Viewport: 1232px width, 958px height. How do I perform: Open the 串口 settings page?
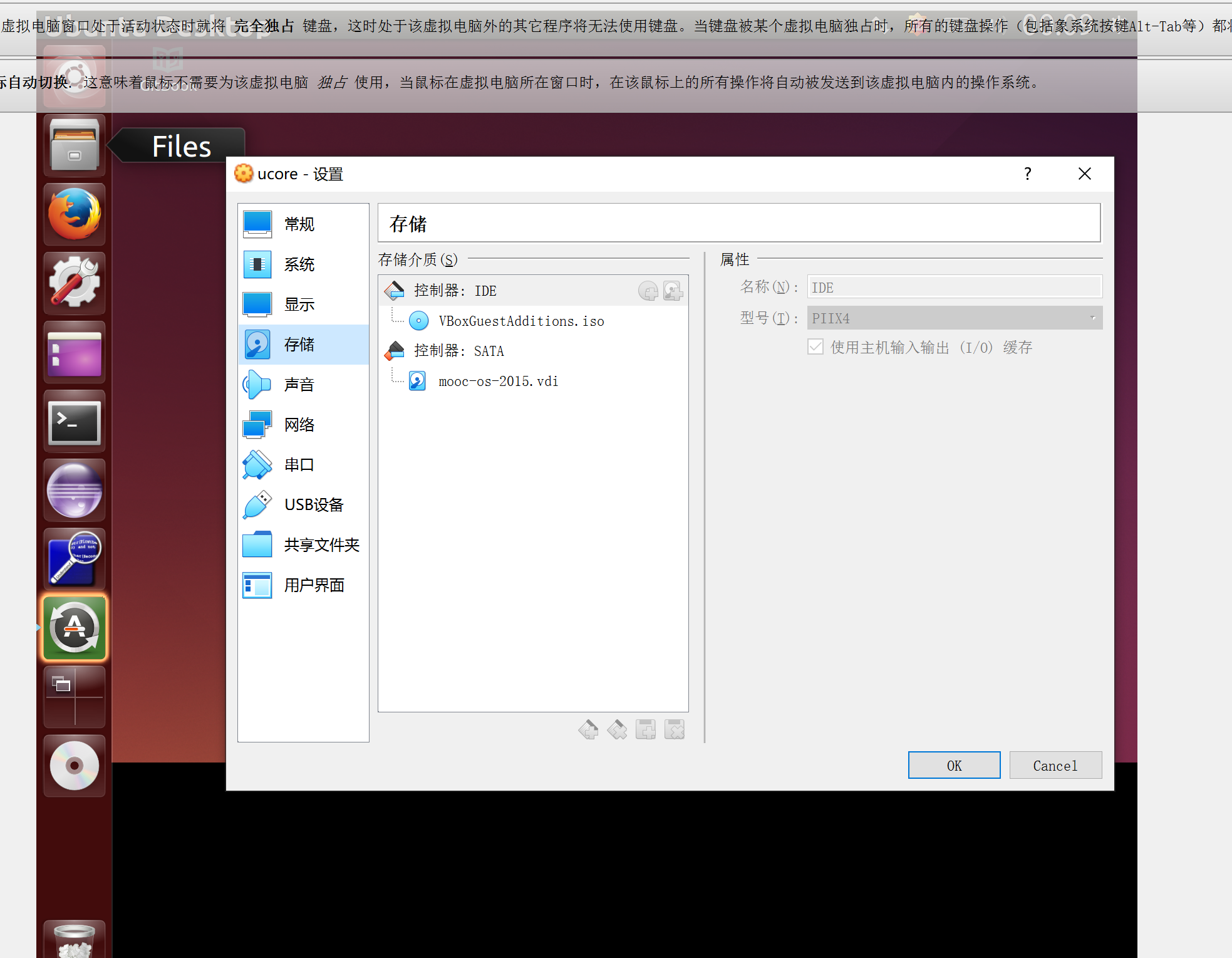click(300, 464)
